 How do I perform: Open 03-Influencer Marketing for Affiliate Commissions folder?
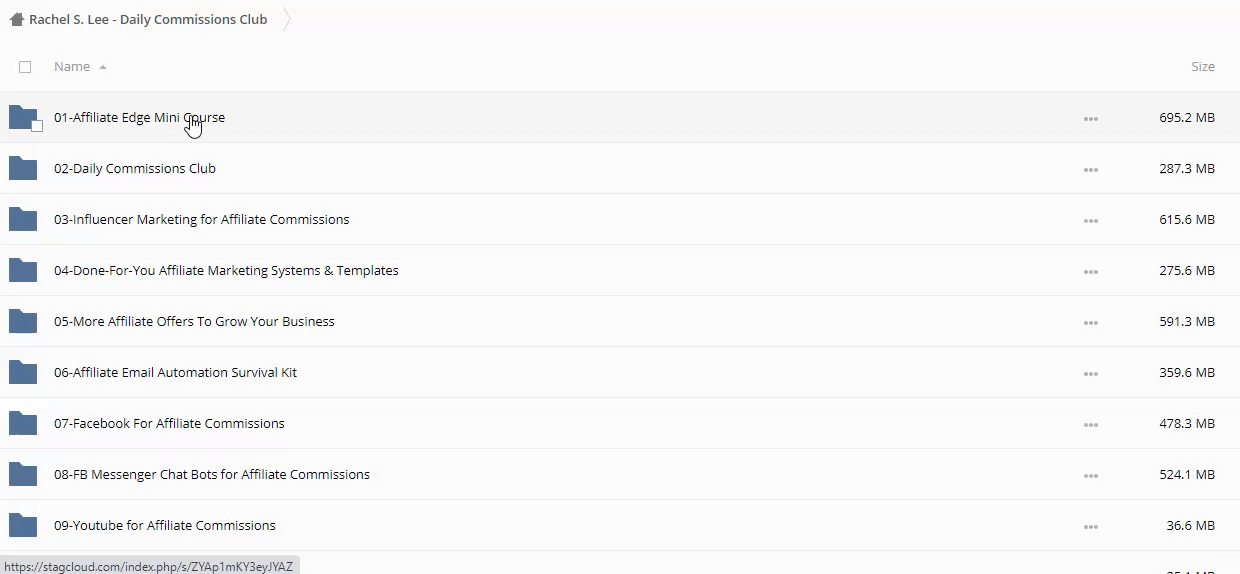pyautogui.click(x=201, y=219)
